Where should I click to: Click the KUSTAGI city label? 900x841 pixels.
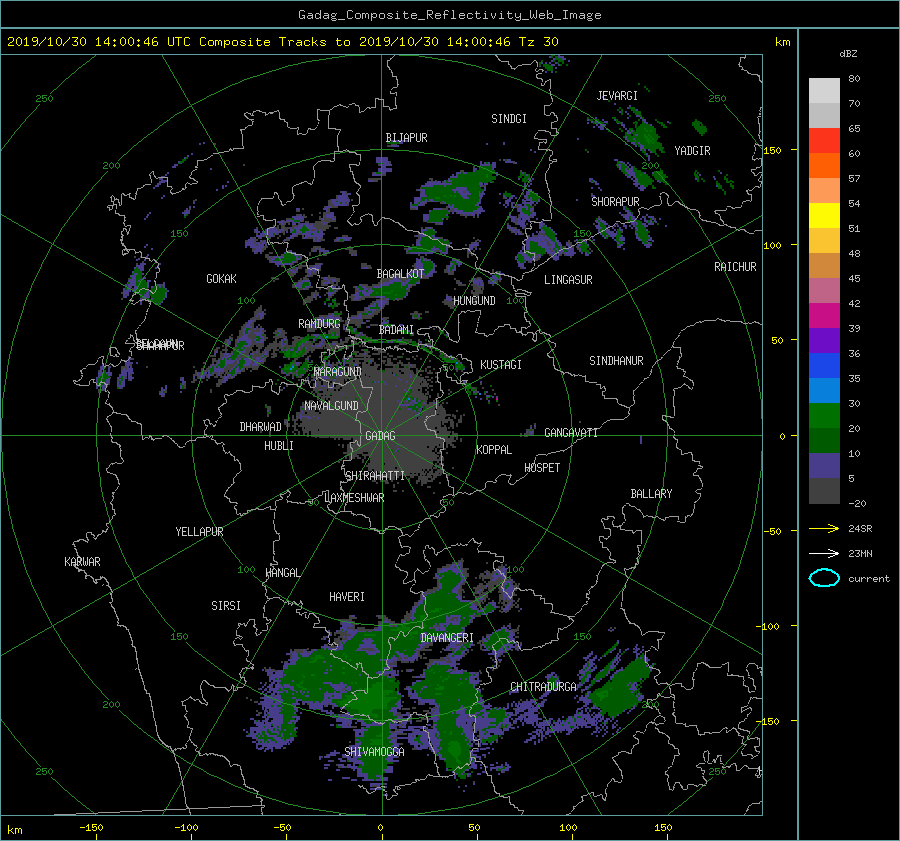(x=501, y=365)
